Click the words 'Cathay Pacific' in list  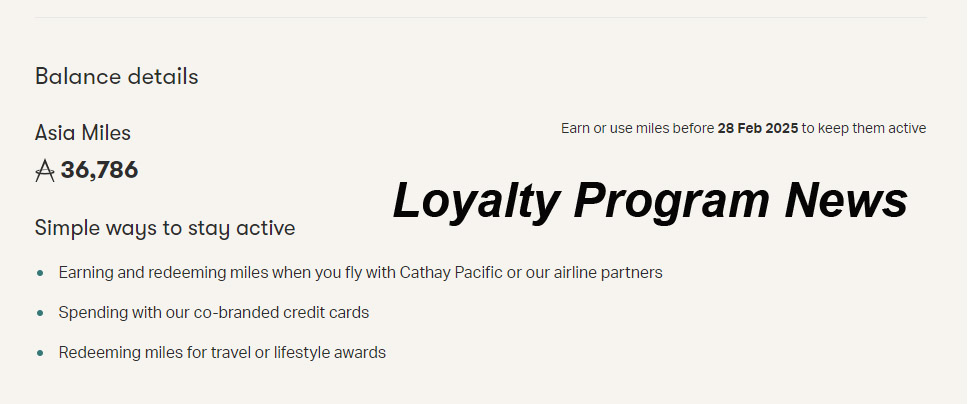[x=451, y=272]
